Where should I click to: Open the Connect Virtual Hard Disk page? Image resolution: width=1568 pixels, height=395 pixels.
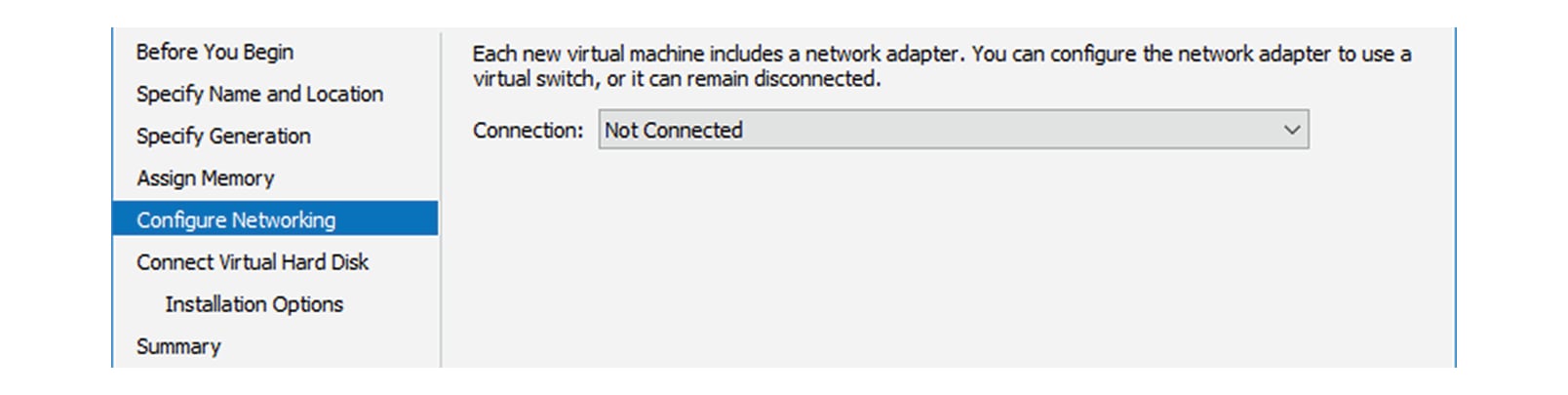click(x=253, y=261)
